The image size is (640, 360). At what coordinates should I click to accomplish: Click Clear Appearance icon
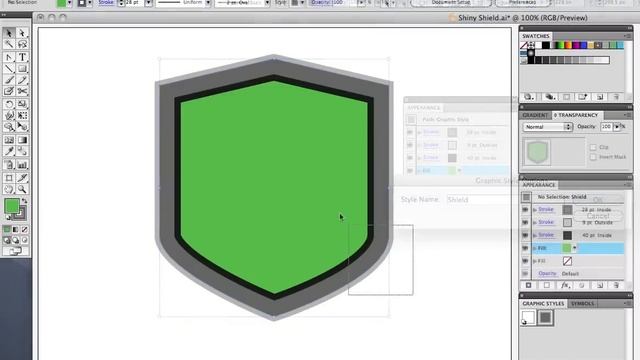click(582, 285)
